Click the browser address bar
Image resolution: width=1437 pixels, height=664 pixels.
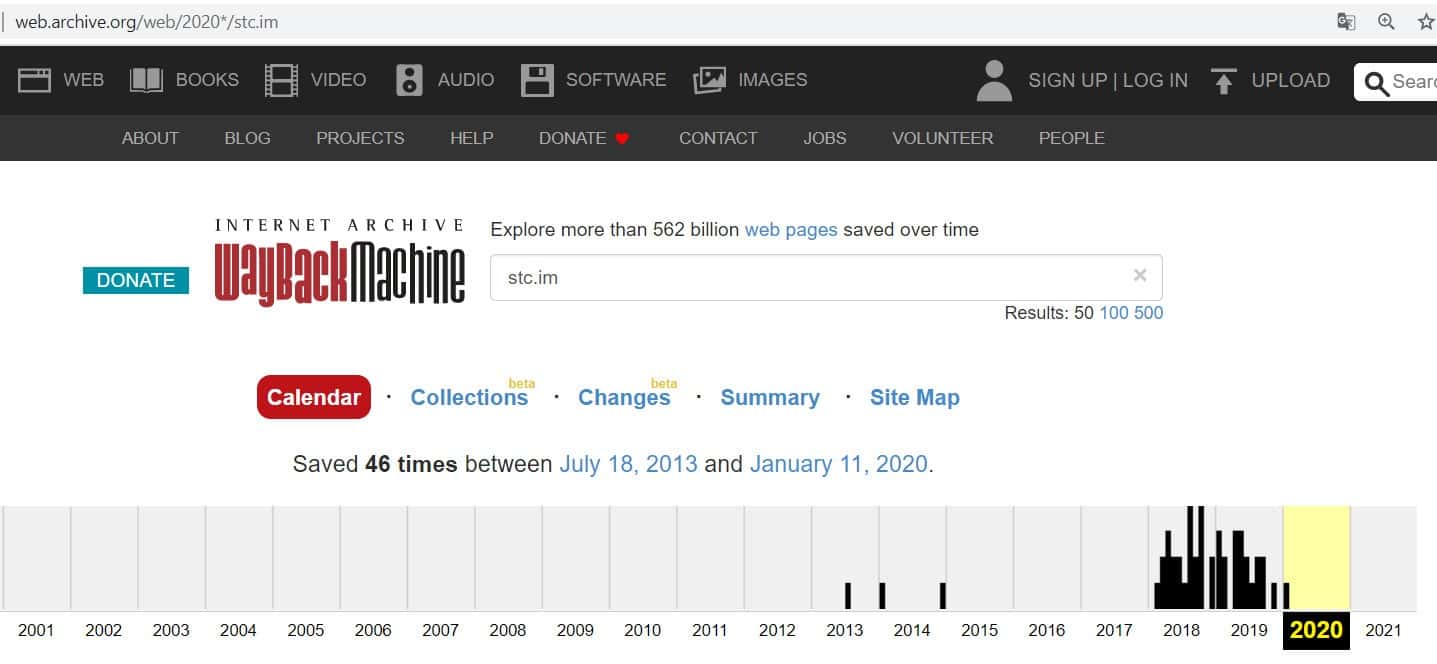(x=660, y=21)
